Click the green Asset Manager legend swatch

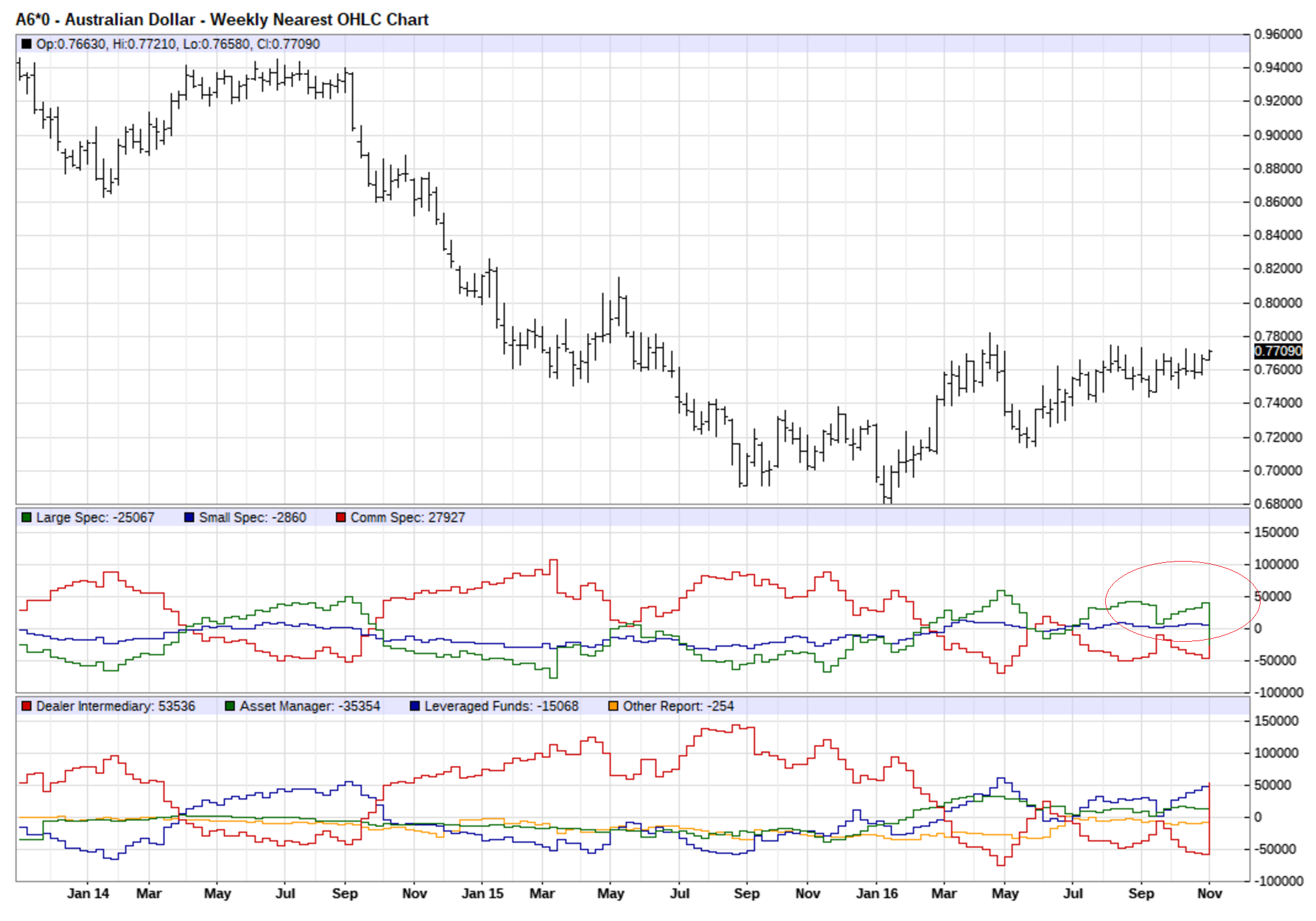coord(230,706)
